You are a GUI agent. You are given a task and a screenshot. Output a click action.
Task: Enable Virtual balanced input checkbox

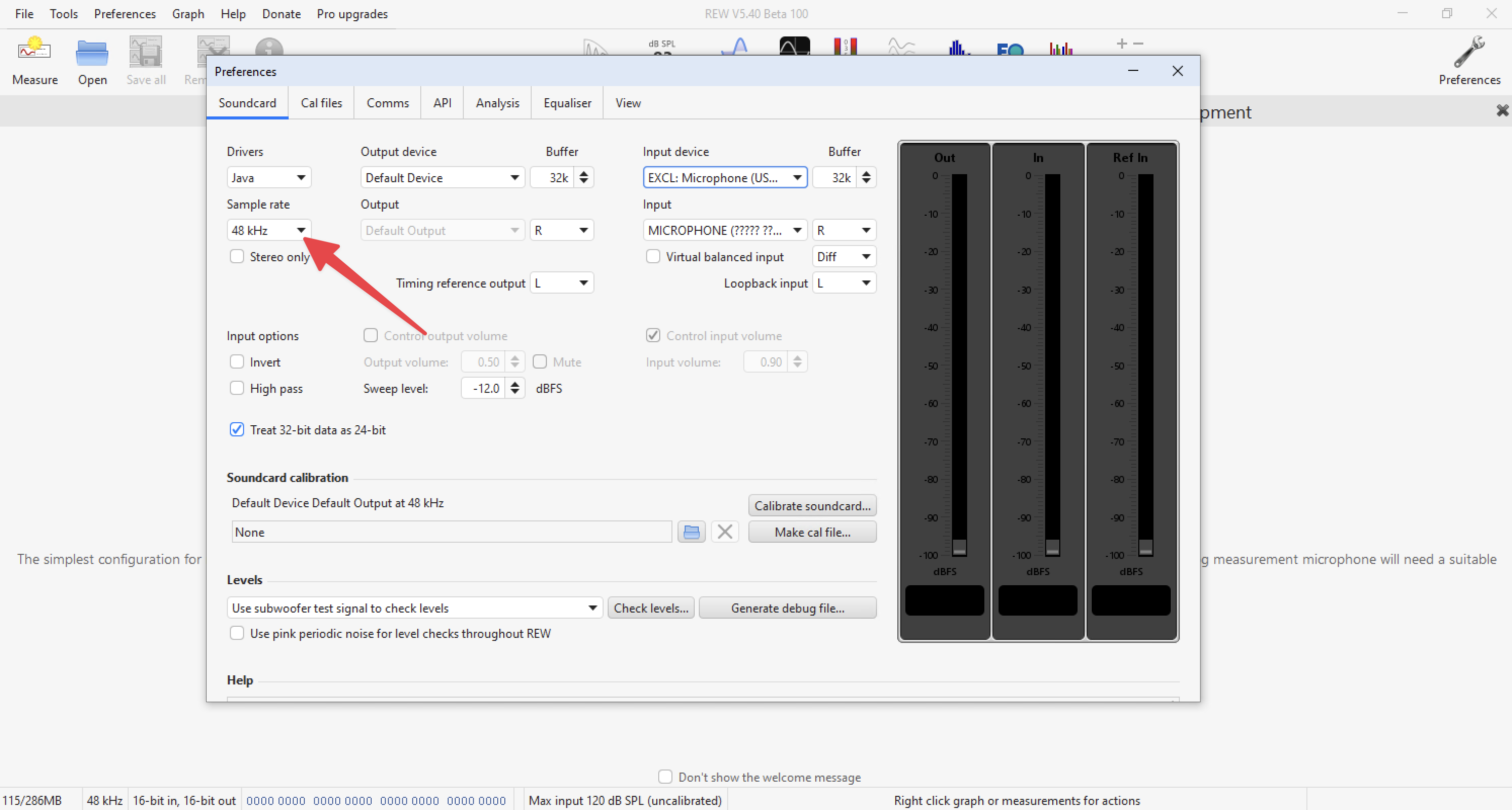[652, 257]
